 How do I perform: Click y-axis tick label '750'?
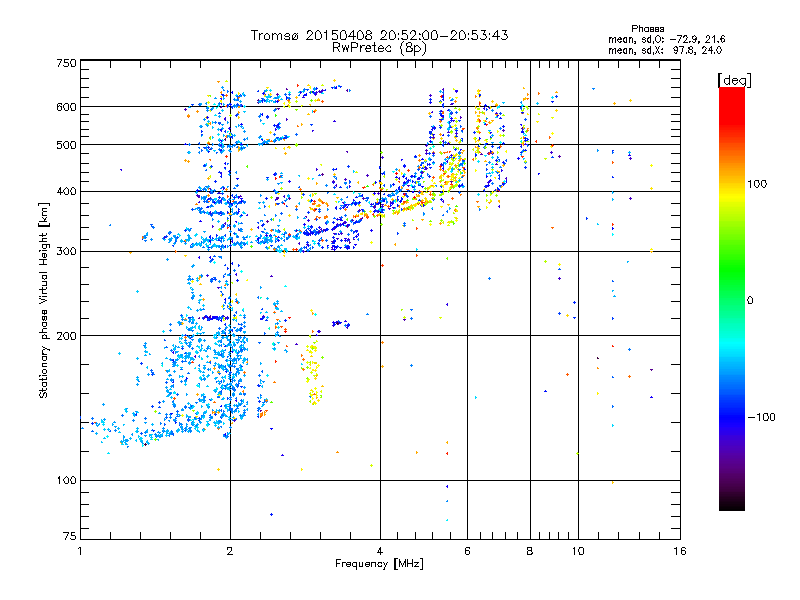[x=67, y=63]
